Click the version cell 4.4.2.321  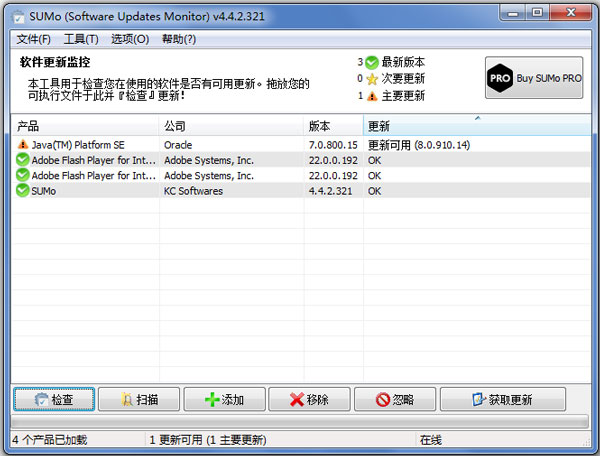point(330,191)
